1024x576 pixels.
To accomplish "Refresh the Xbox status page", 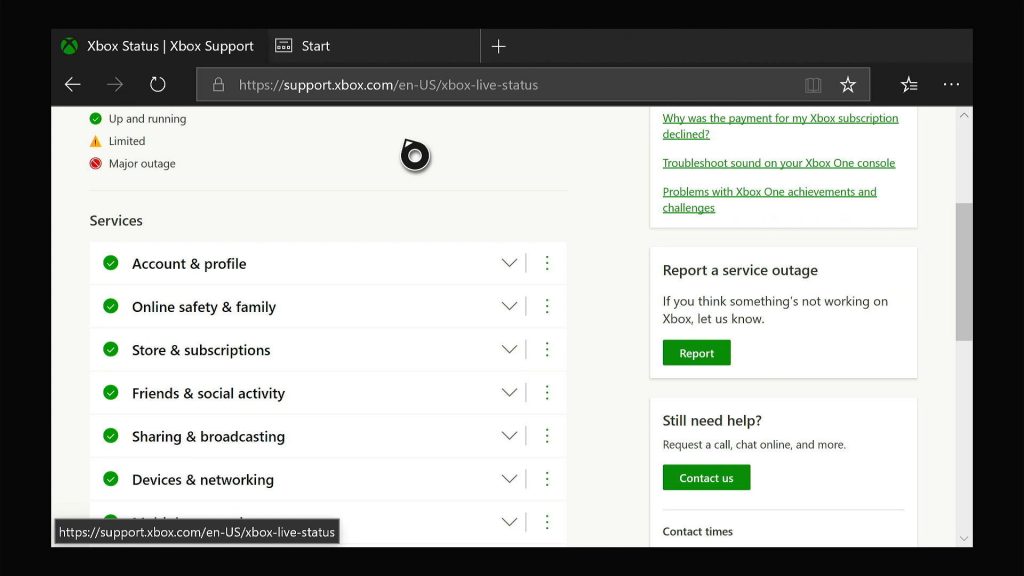I will pos(157,84).
